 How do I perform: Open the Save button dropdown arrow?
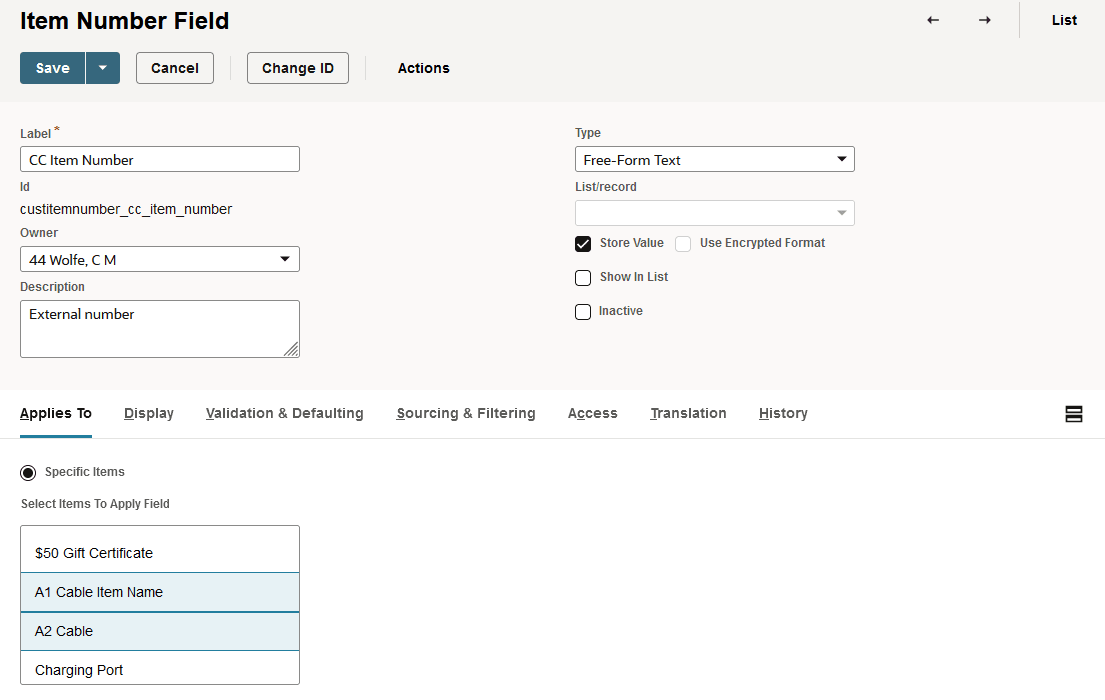[x=103, y=68]
